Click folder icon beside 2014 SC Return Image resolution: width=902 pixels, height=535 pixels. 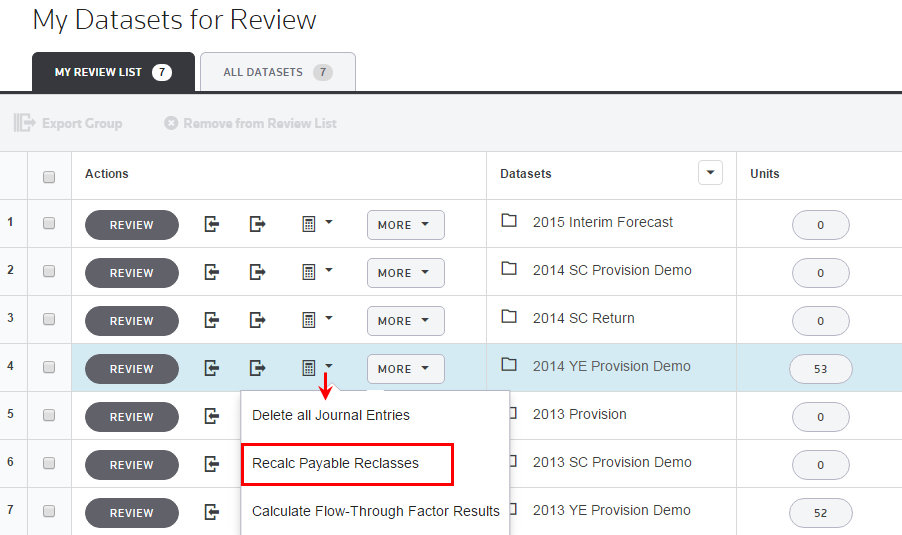(x=509, y=317)
